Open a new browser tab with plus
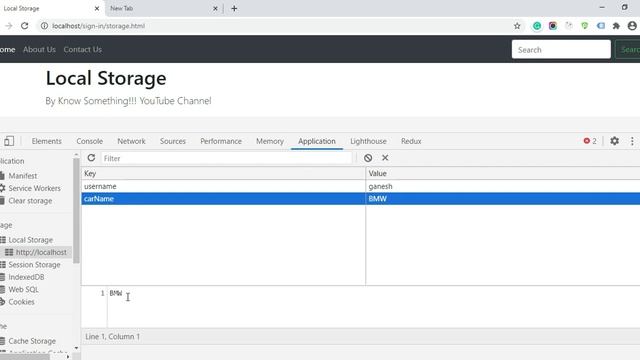The height and width of the screenshot is (360, 640). [x=234, y=8]
